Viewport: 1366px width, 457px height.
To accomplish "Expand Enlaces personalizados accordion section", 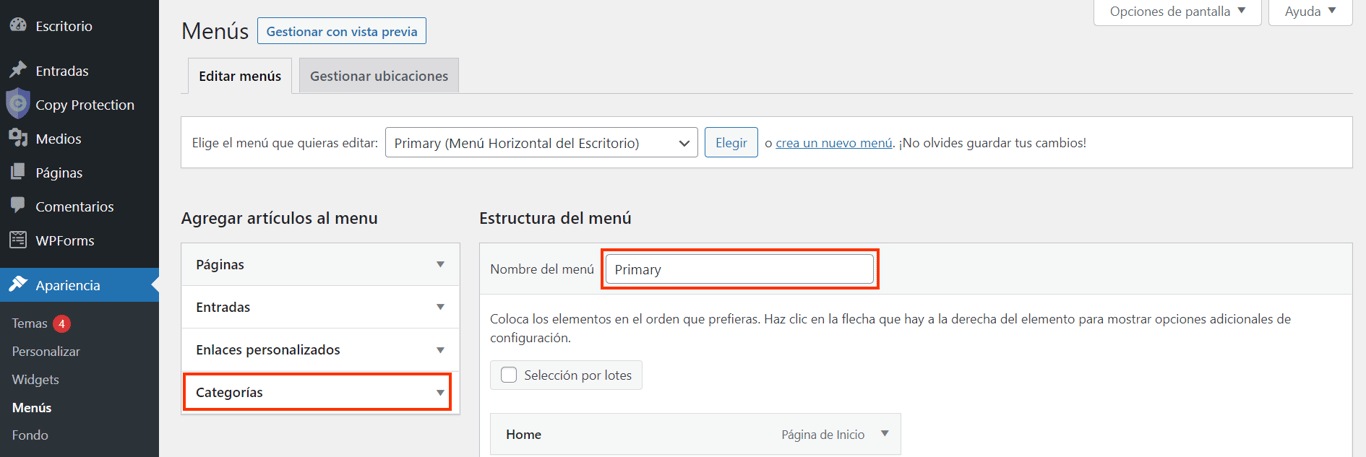I will tap(320, 350).
